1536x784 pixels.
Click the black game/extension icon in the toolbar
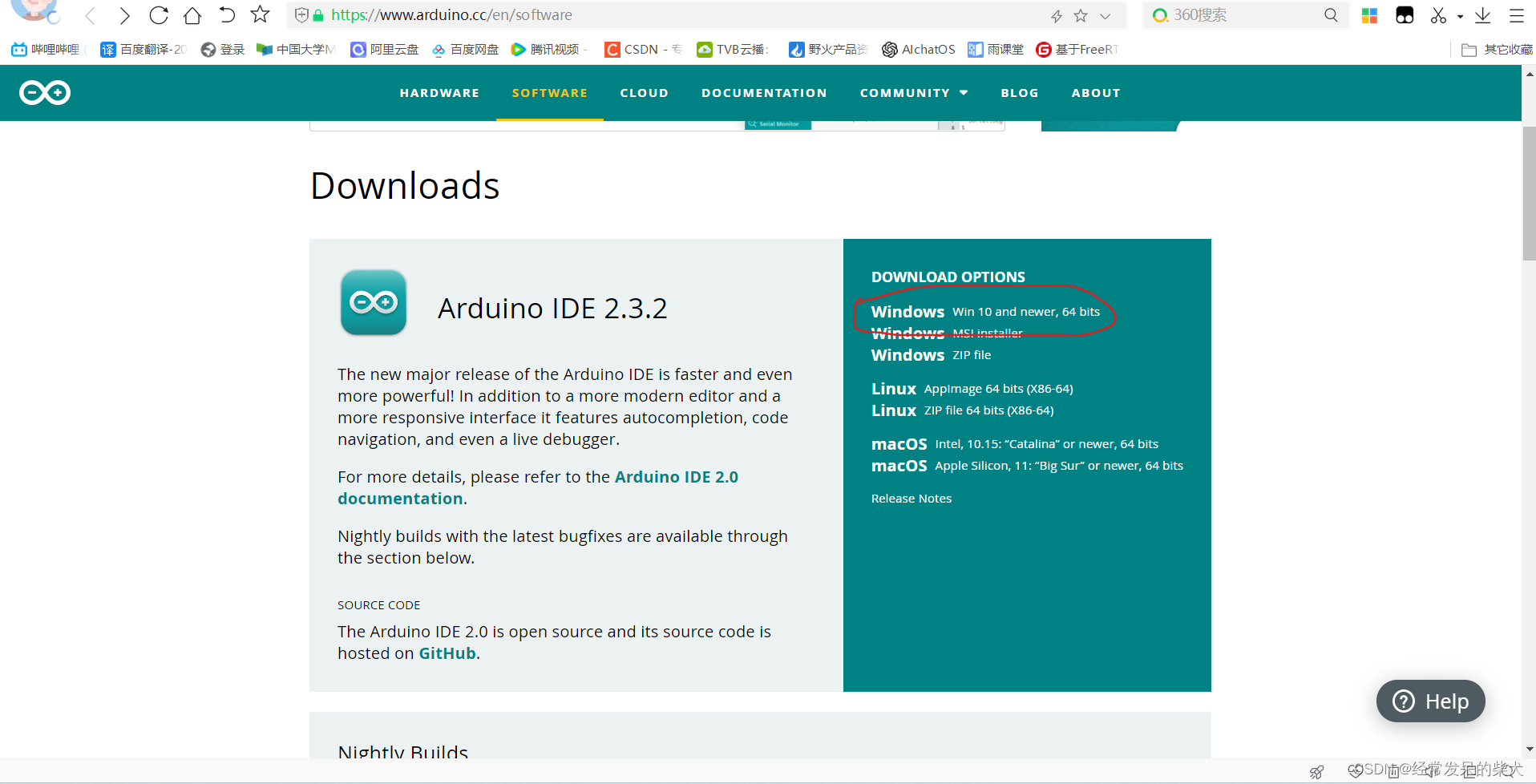pyautogui.click(x=1405, y=15)
